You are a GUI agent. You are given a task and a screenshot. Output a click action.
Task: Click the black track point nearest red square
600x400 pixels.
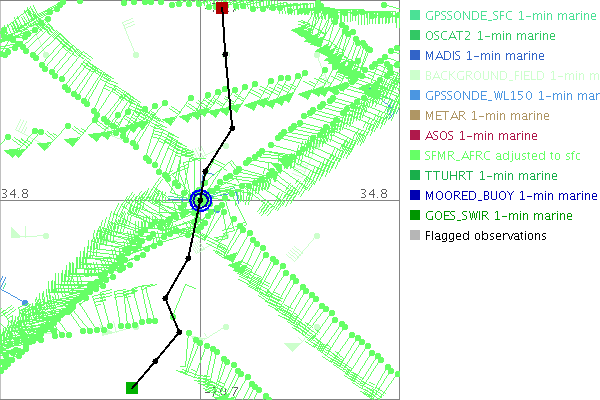(x=226, y=53)
